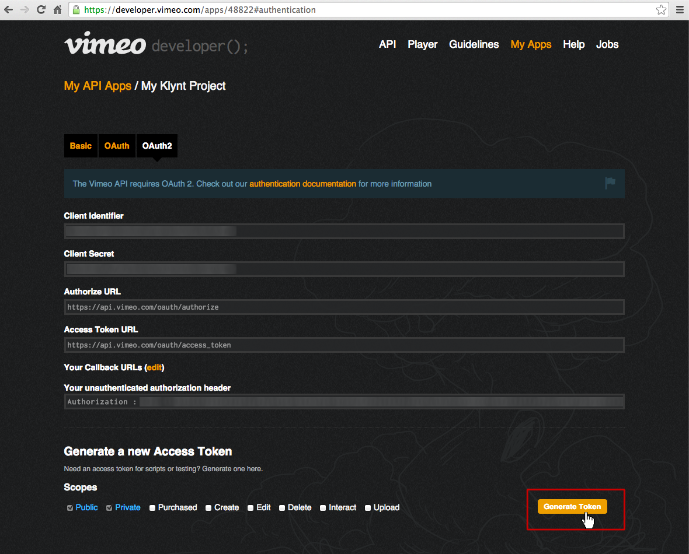Enable the Upload scope checkbox
This screenshot has width=689, height=554.
(368, 508)
